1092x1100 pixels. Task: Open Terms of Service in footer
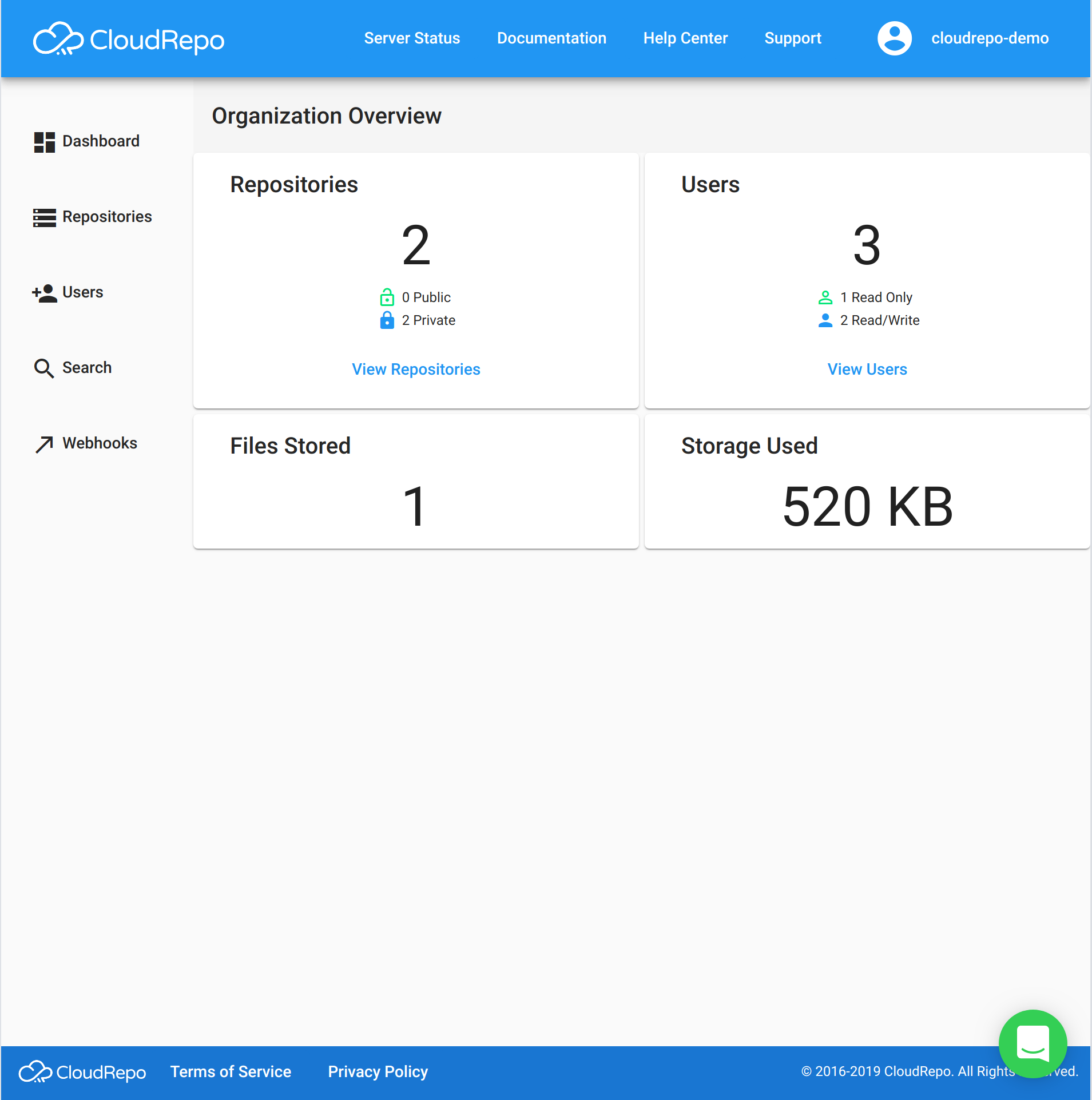tap(231, 1071)
